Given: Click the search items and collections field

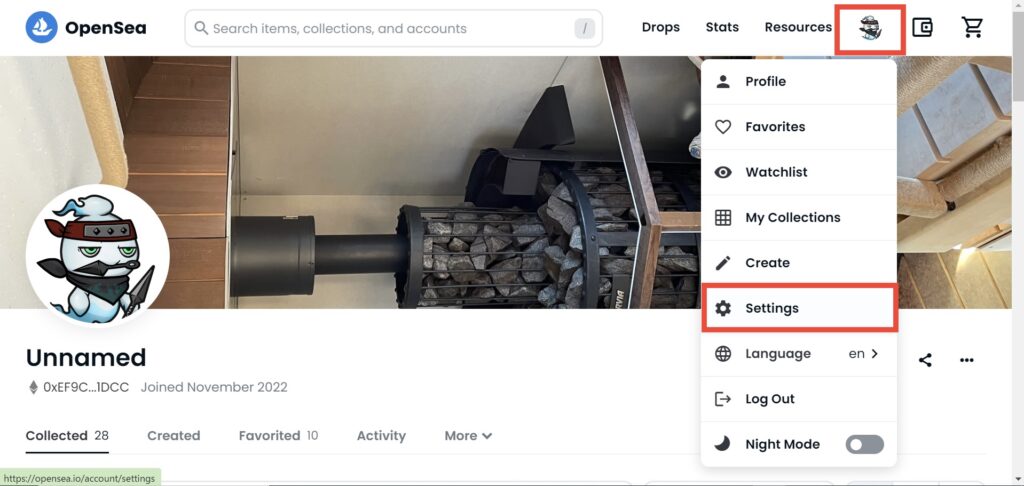Looking at the screenshot, I should tap(380, 29).
